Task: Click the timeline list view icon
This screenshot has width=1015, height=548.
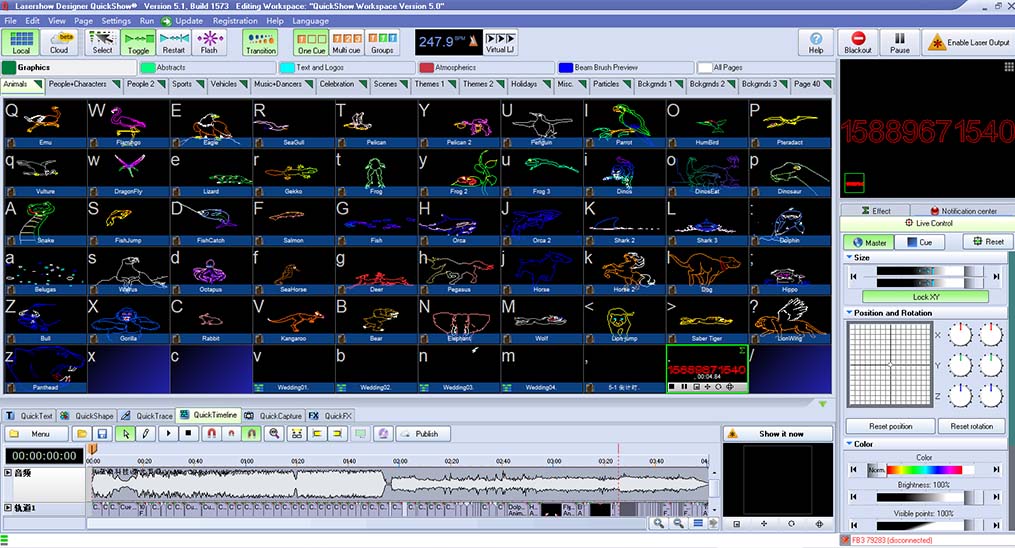Action: [698, 523]
